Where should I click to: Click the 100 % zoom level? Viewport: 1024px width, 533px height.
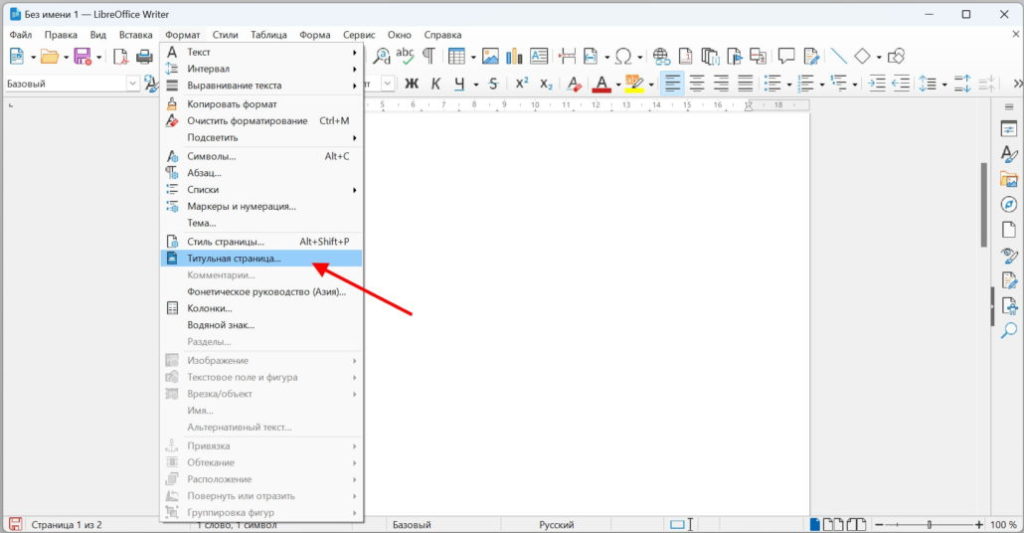coord(1003,525)
